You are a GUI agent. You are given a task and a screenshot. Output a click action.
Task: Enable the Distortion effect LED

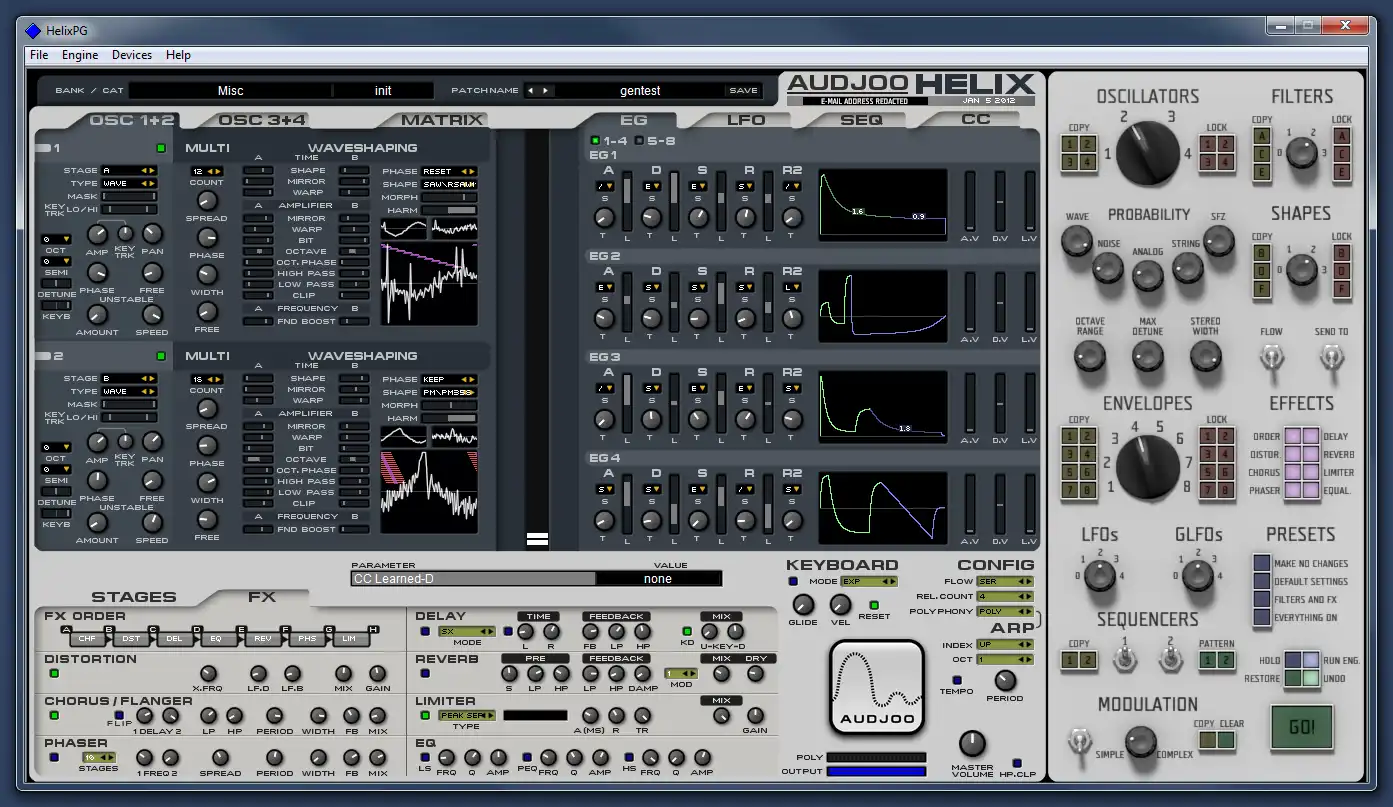pyautogui.click(x=54, y=673)
